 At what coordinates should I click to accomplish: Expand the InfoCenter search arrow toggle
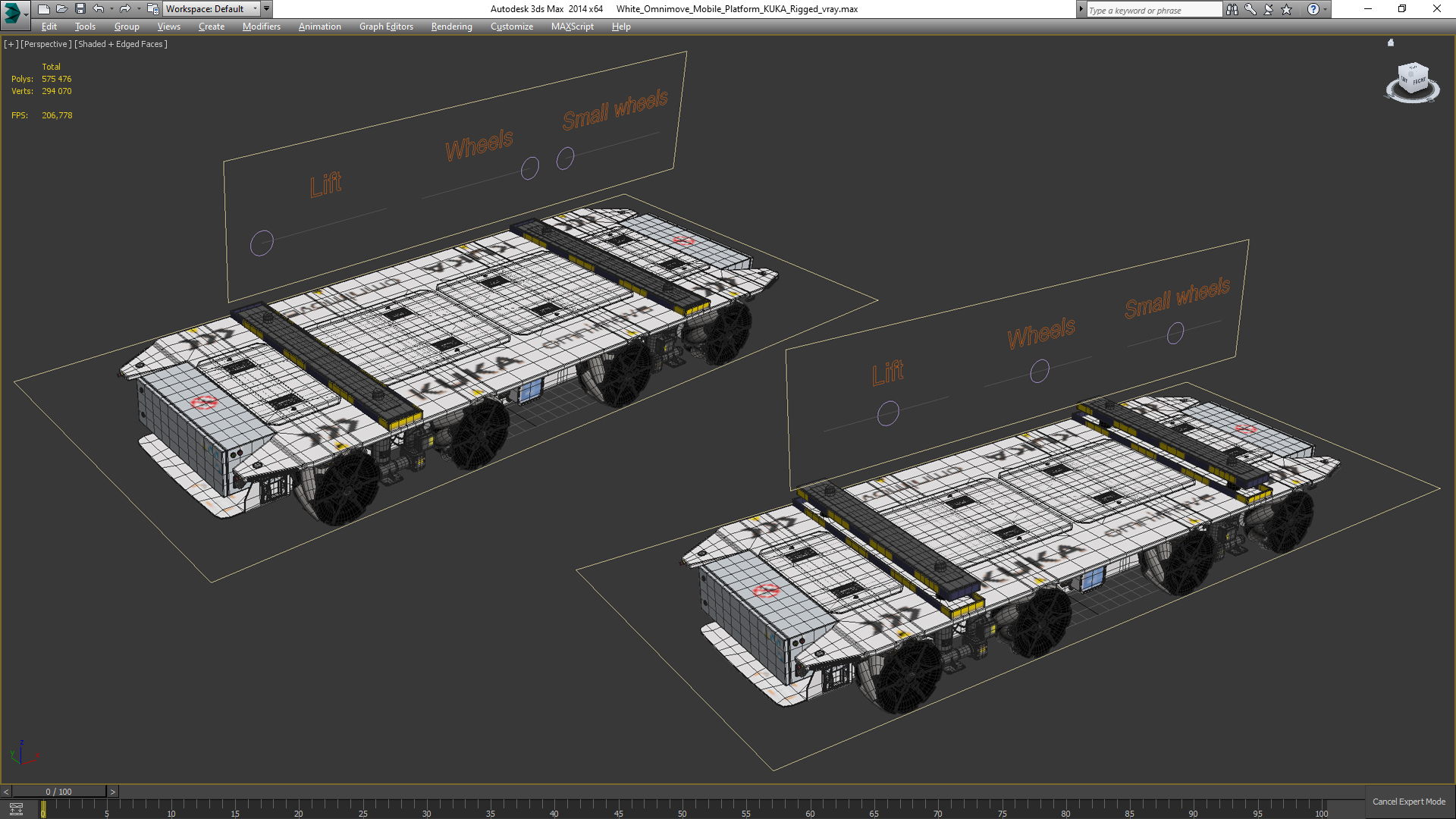click(x=1081, y=9)
